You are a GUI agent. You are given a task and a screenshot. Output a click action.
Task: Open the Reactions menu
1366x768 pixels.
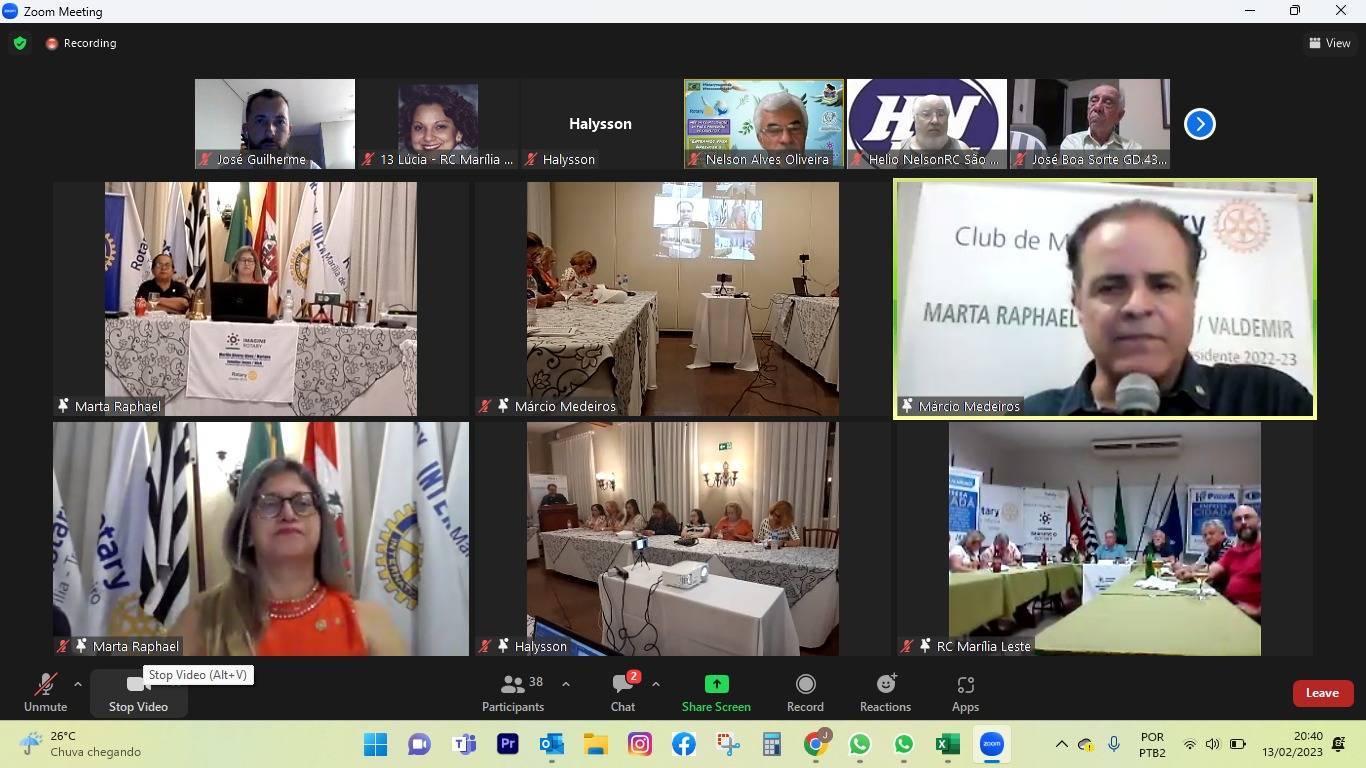coord(885,693)
